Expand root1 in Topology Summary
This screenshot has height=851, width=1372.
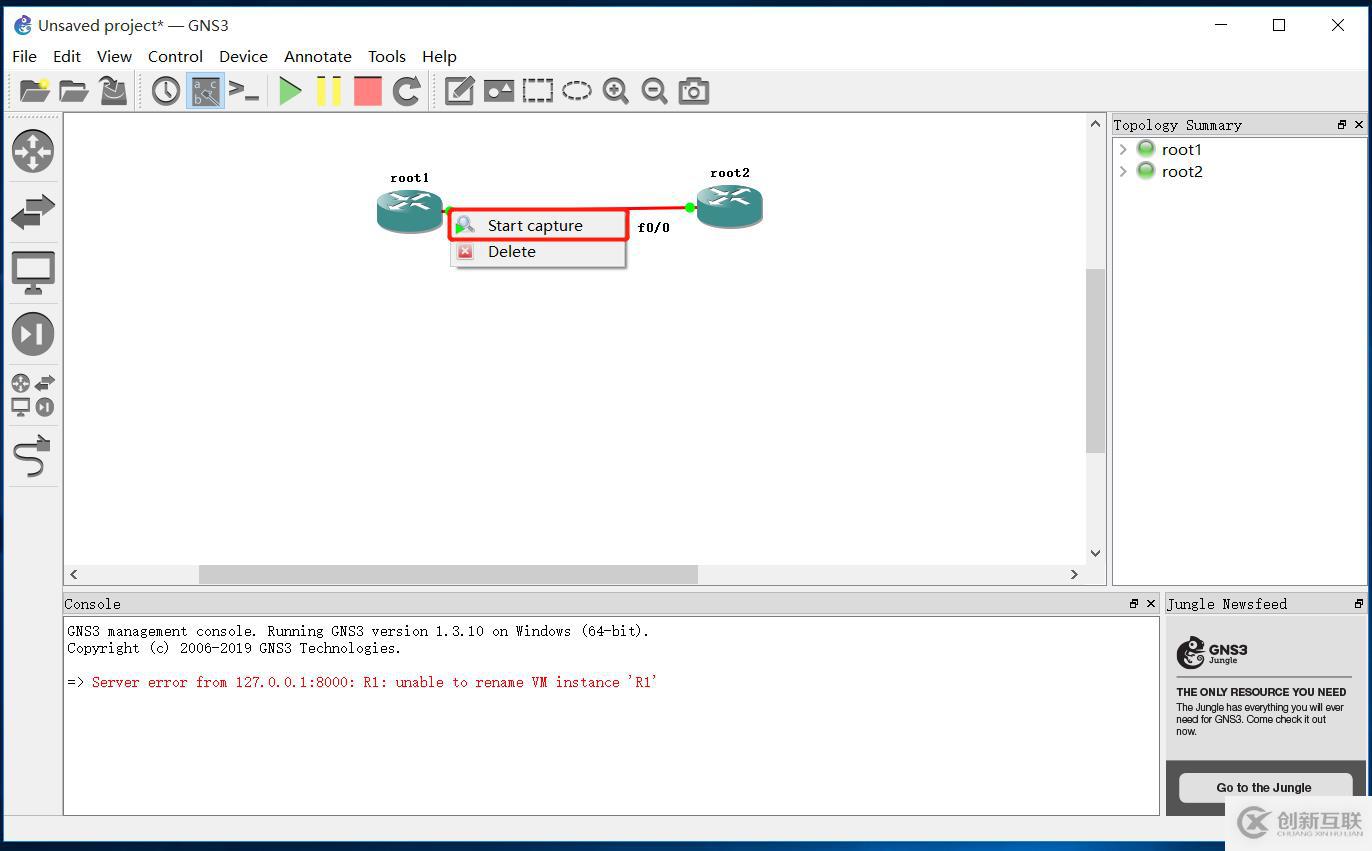coord(1123,150)
